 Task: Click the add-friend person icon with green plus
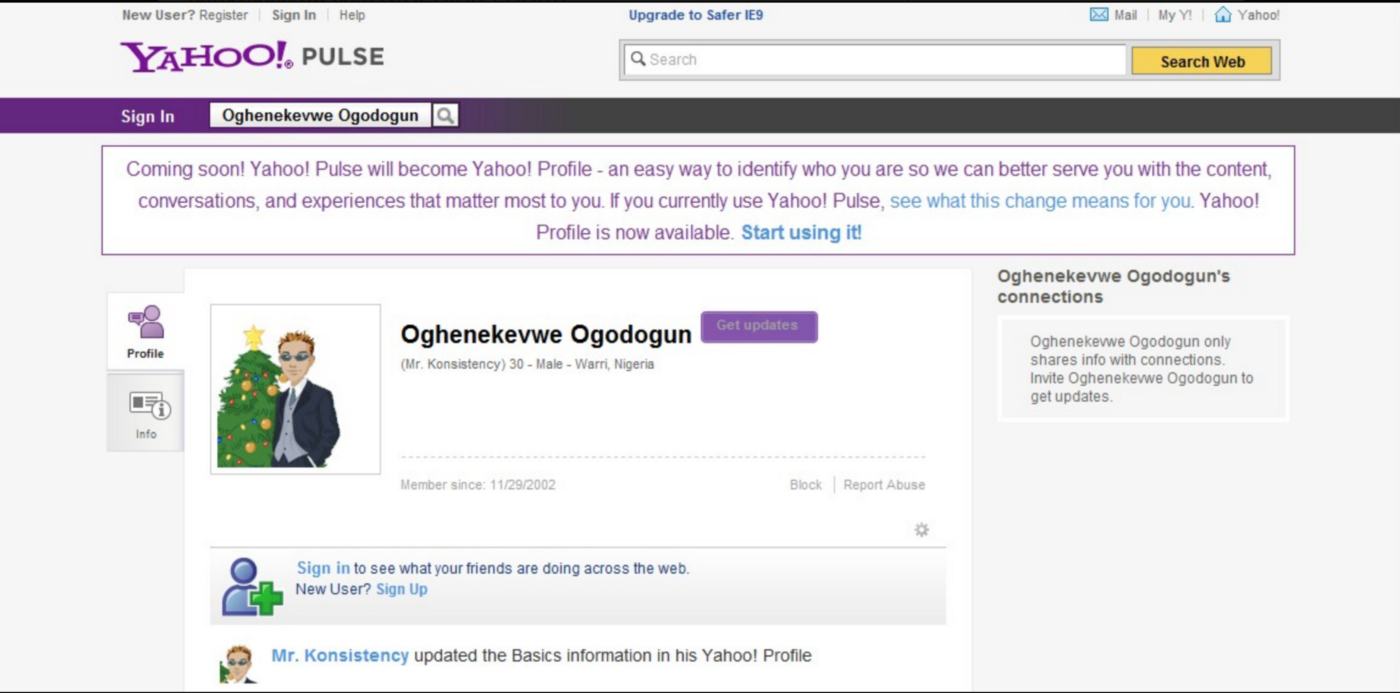click(x=252, y=586)
